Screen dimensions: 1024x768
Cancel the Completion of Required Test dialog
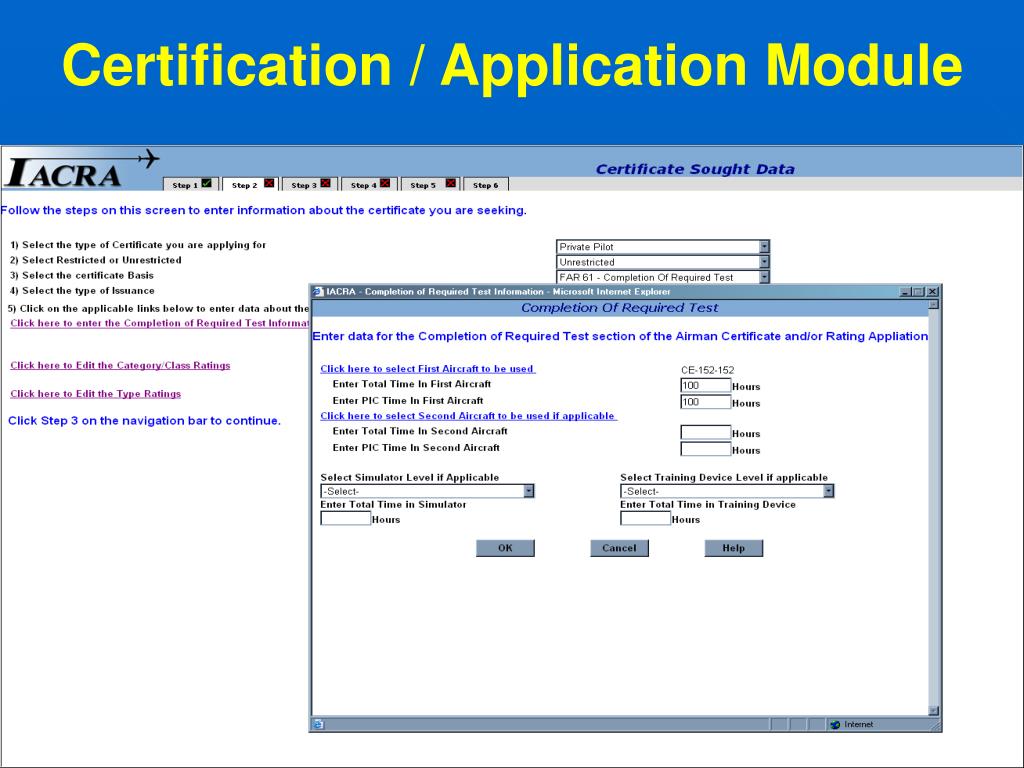(619, 548)
